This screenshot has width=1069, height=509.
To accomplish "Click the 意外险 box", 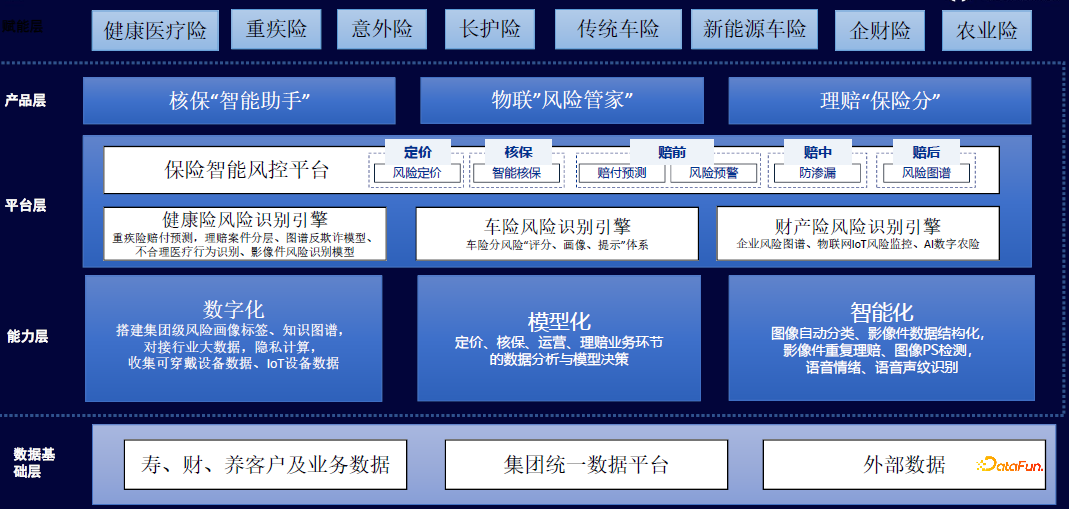I will (x=382, y=29).
